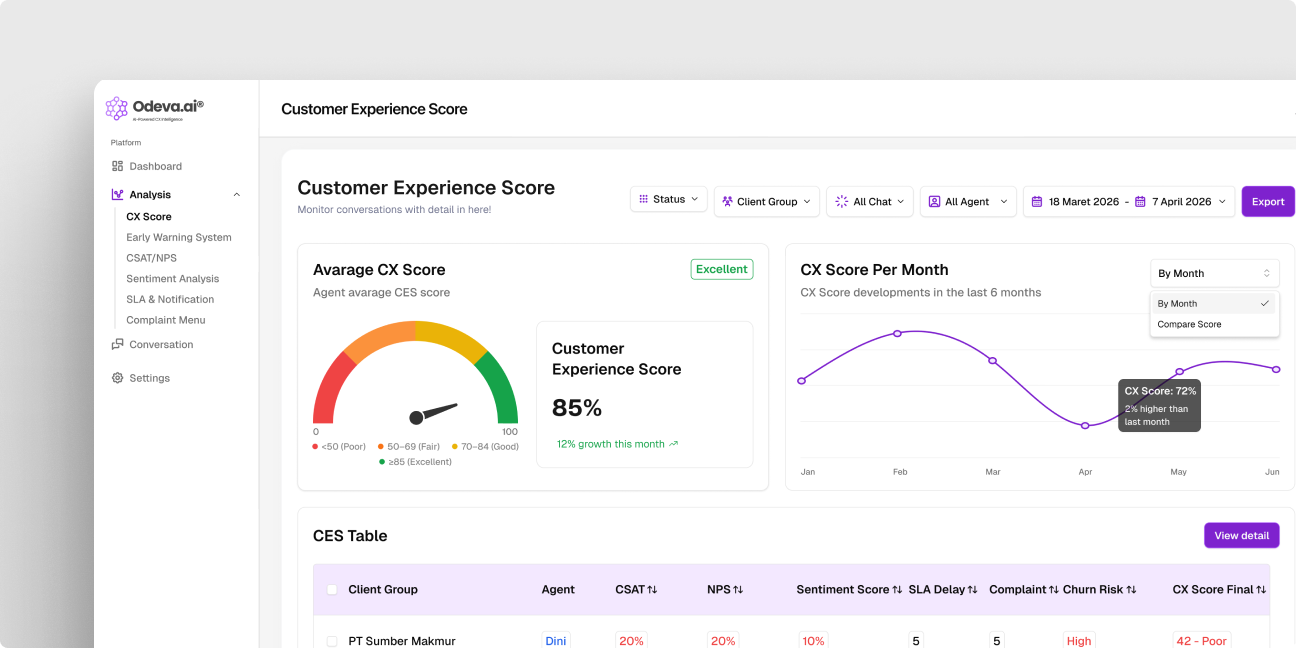Click the 85% score value
Viewport: 1296px width, 648px height.
(577, 408)
